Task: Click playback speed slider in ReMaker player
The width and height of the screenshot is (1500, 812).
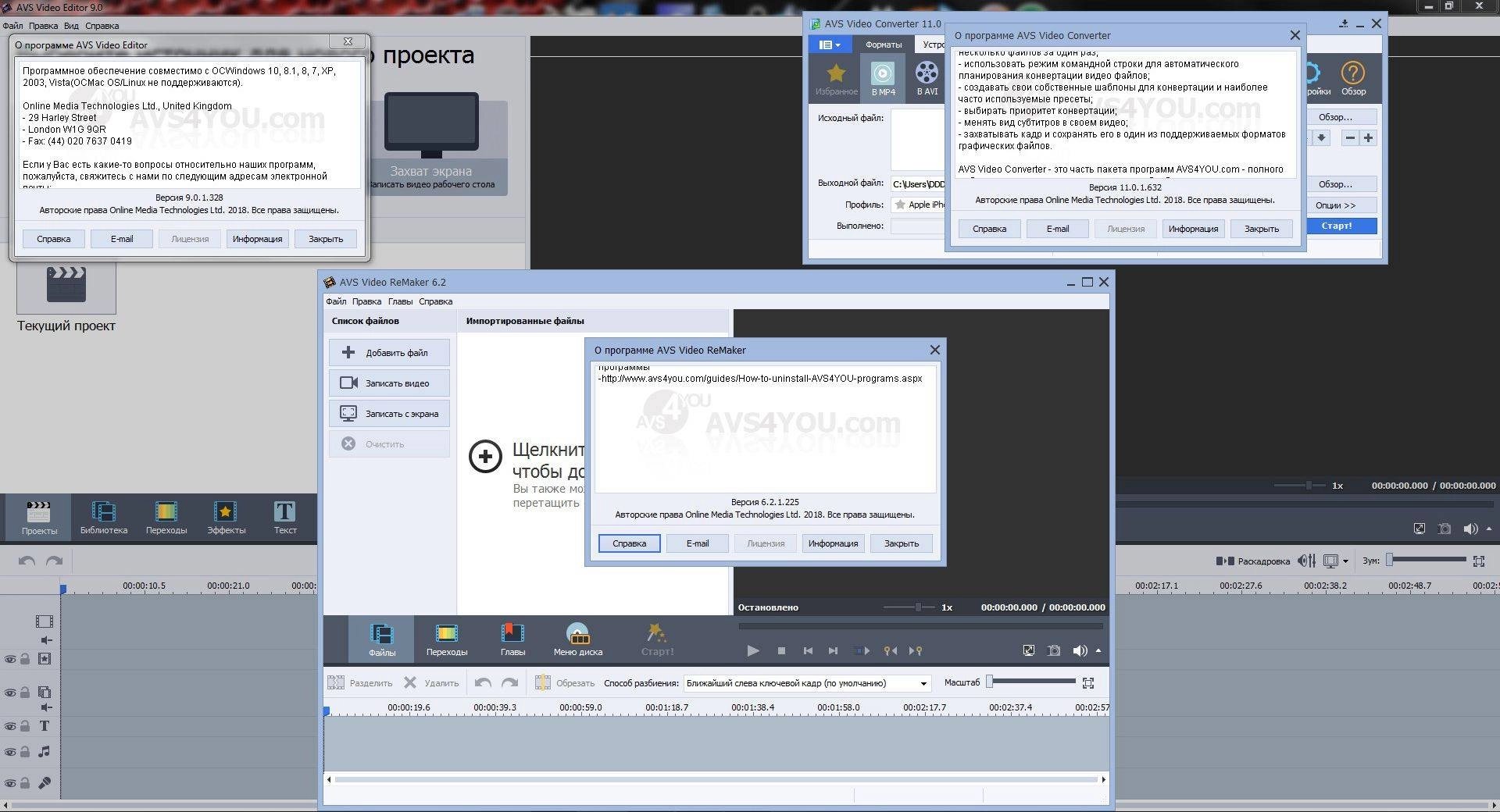Action: tap(909, 607)
